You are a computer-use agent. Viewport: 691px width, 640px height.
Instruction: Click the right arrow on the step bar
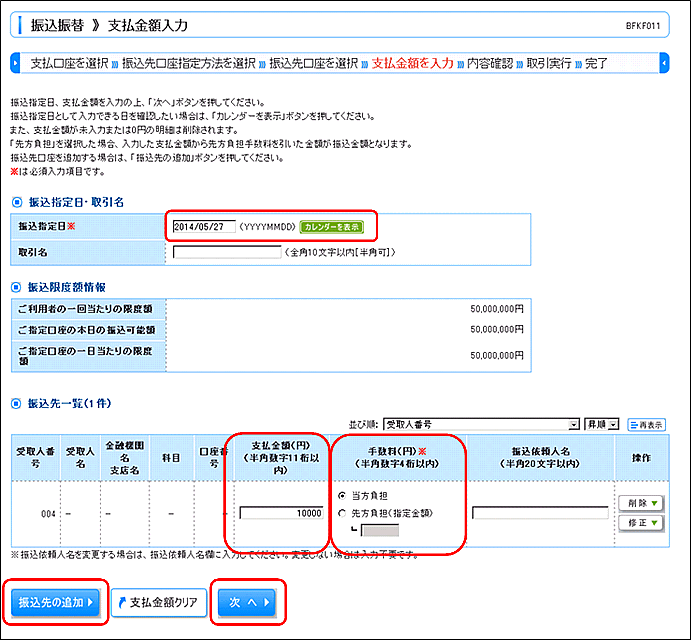pyautogui.click(x=665, y=63)
